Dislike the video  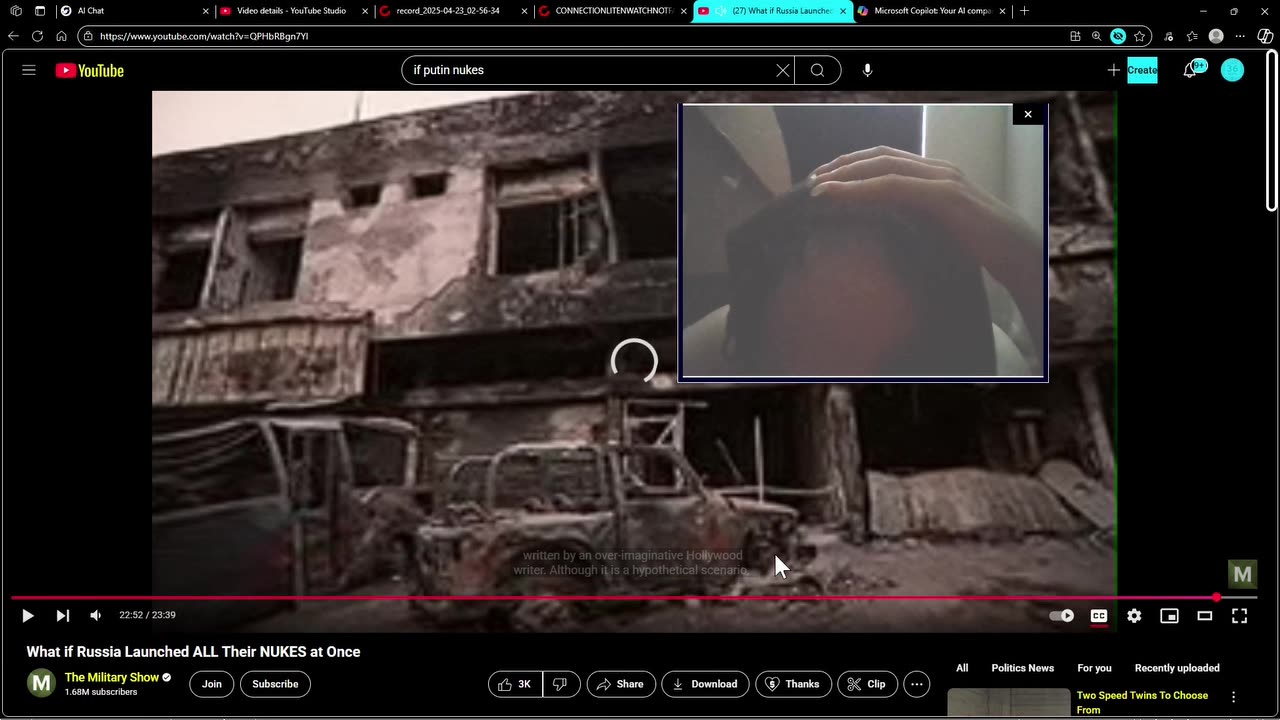(x=560, y=684)
